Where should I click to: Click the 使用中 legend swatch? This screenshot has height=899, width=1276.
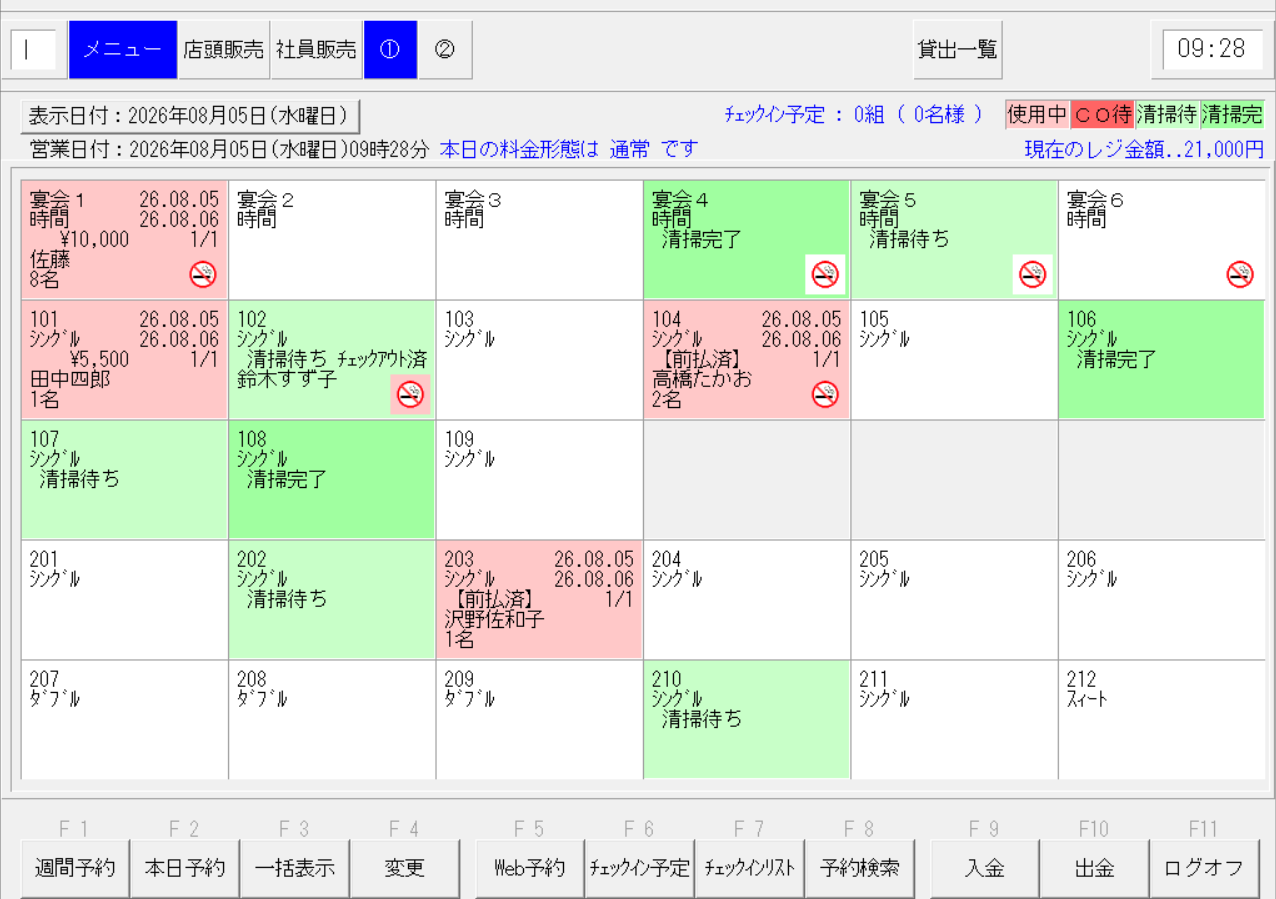point(1037,115)
